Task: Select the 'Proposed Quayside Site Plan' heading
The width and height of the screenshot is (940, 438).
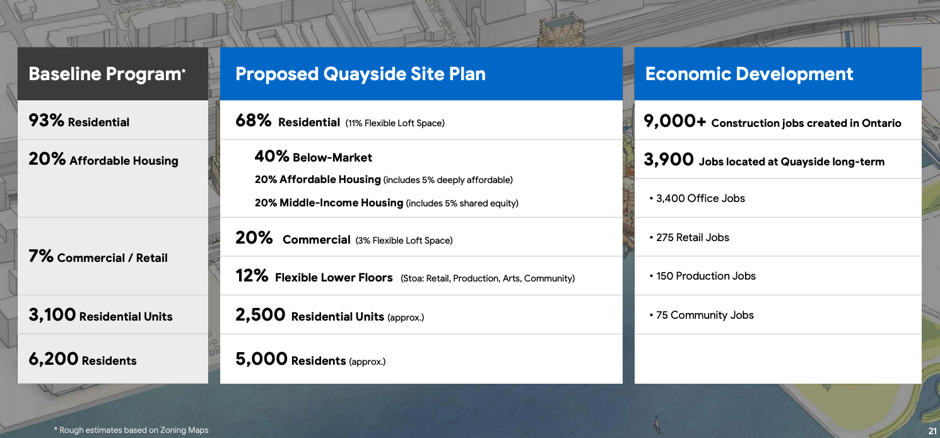Action: (360, 74)
